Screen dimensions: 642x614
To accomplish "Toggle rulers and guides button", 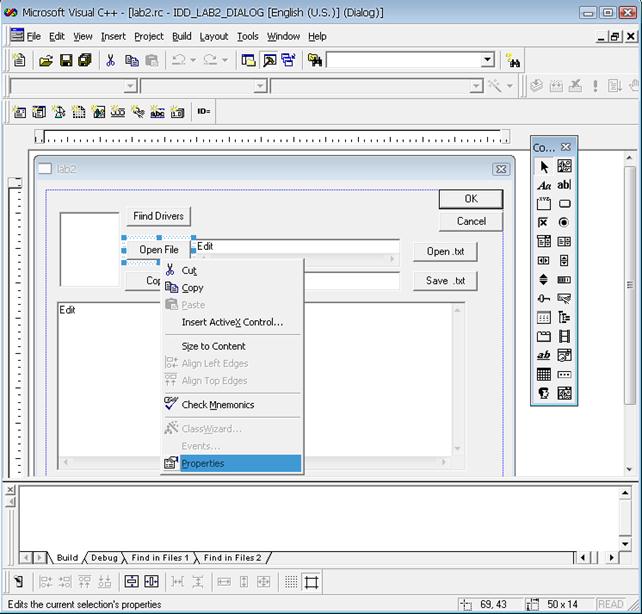I will tap(312, 581).
